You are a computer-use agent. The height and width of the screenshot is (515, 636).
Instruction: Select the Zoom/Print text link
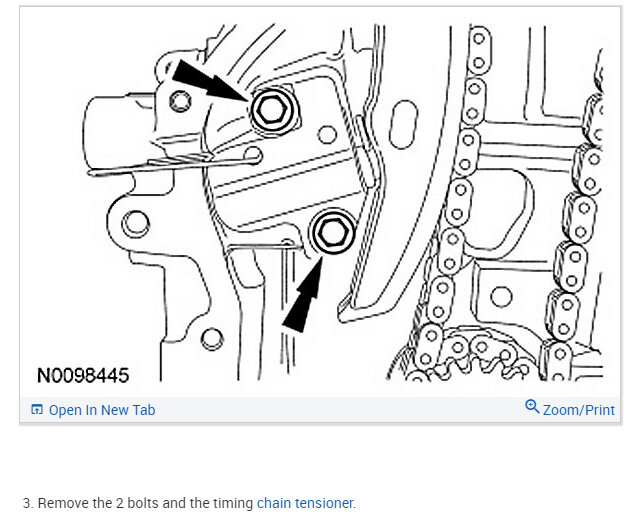(579, 410)
